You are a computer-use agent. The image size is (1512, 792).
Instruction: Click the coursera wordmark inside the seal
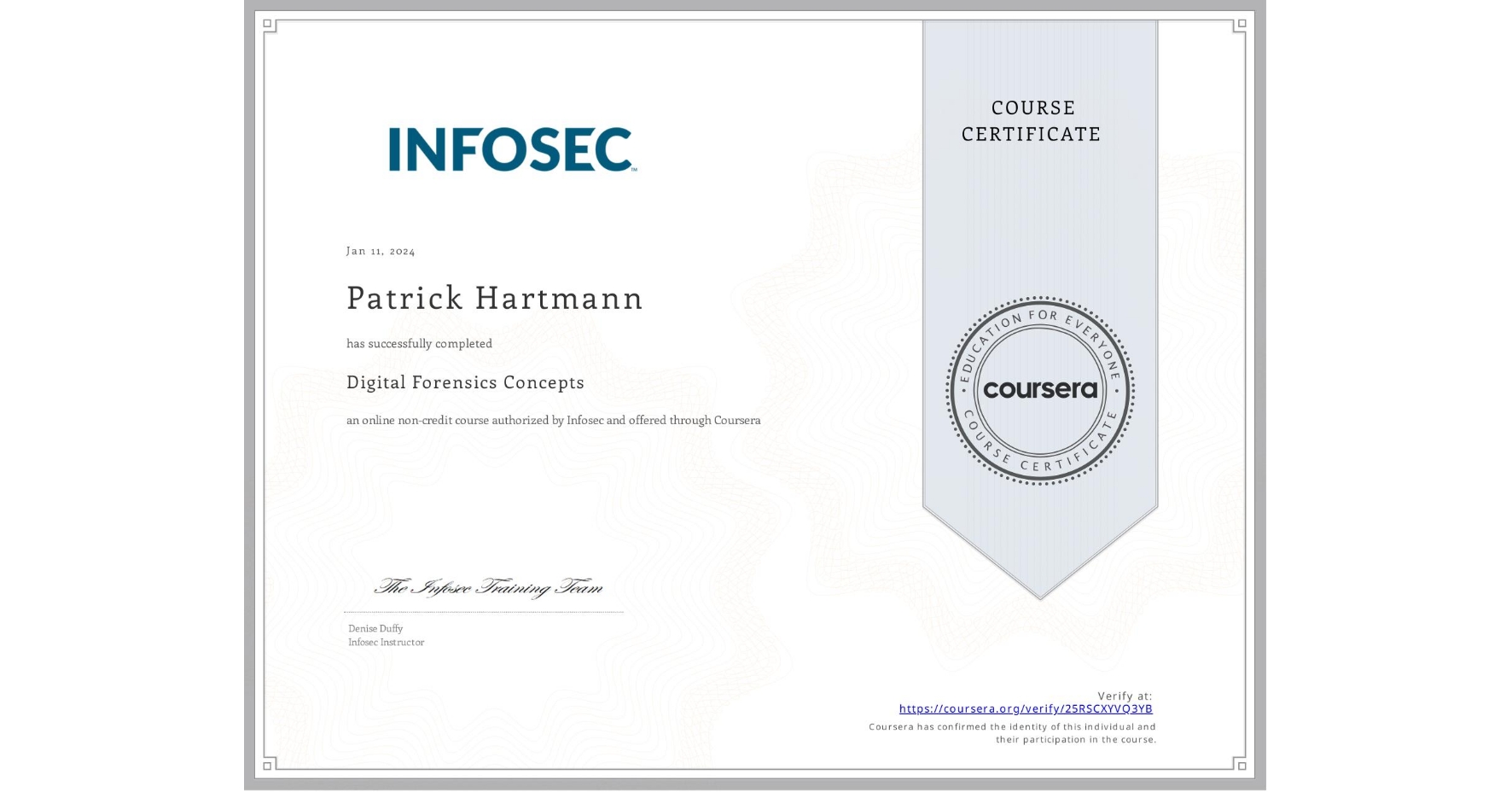click(x=1040, y=390)
